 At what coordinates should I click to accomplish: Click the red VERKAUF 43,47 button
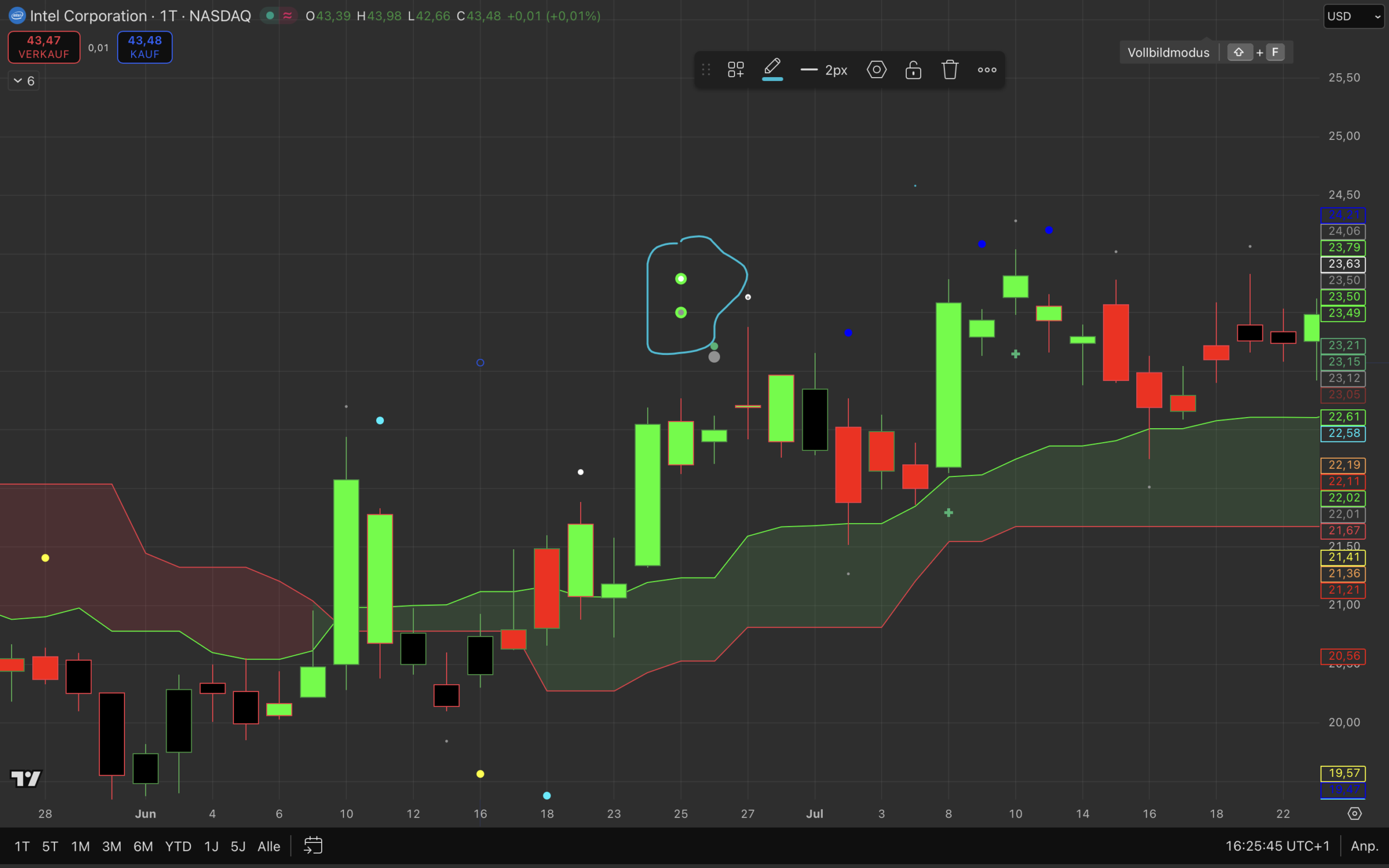(44, 47)
